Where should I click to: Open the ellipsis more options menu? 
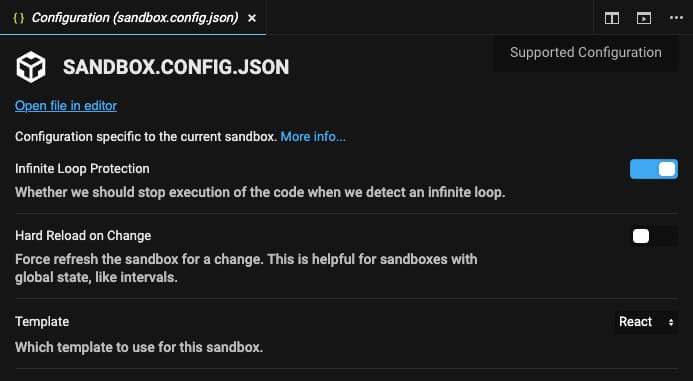pyautogui.click(x=676, y=18)
